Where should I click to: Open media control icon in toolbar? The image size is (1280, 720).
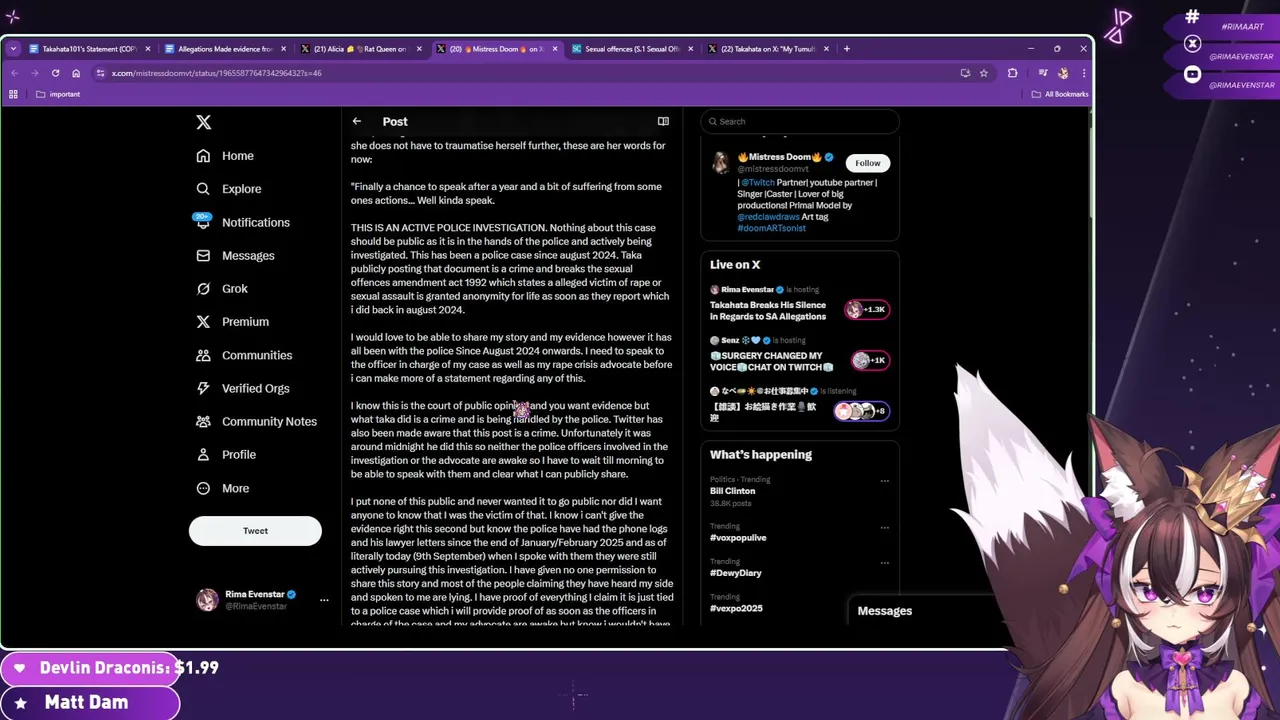click(1043, 73)
